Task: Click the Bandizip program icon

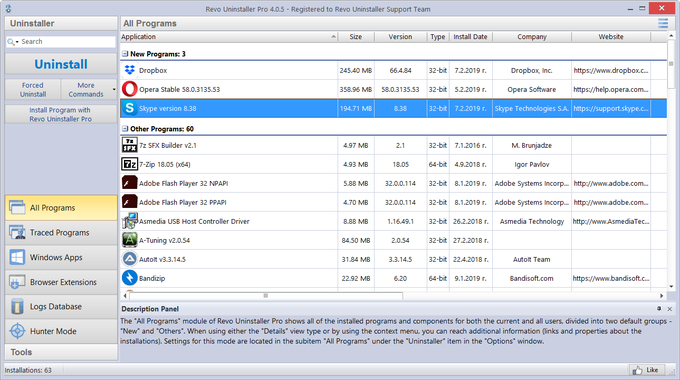Action: pos(129,278)
